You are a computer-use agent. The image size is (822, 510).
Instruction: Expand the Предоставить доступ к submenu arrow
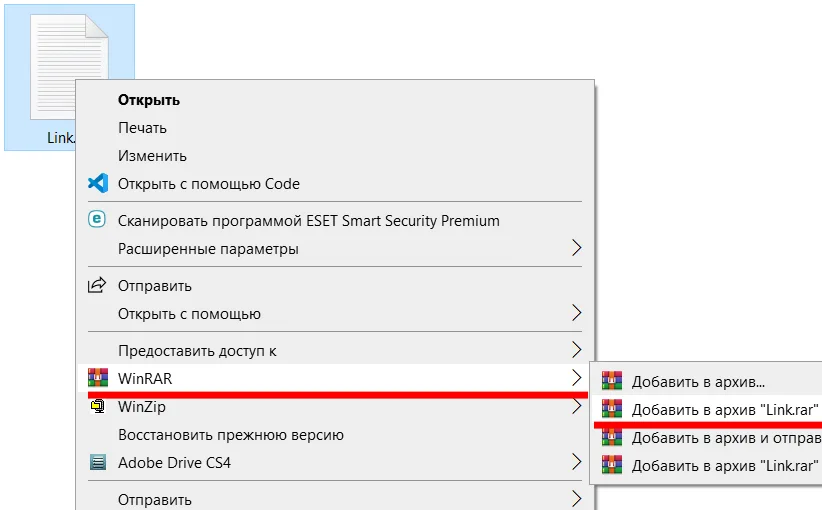(x=575, y=351)
